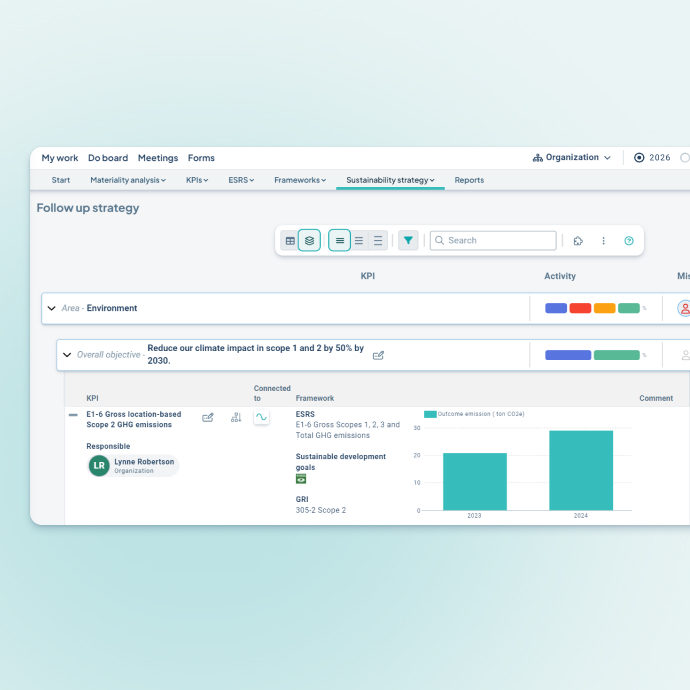
Task: Click blue activity segment in Environment row
Action: [556, 308]
